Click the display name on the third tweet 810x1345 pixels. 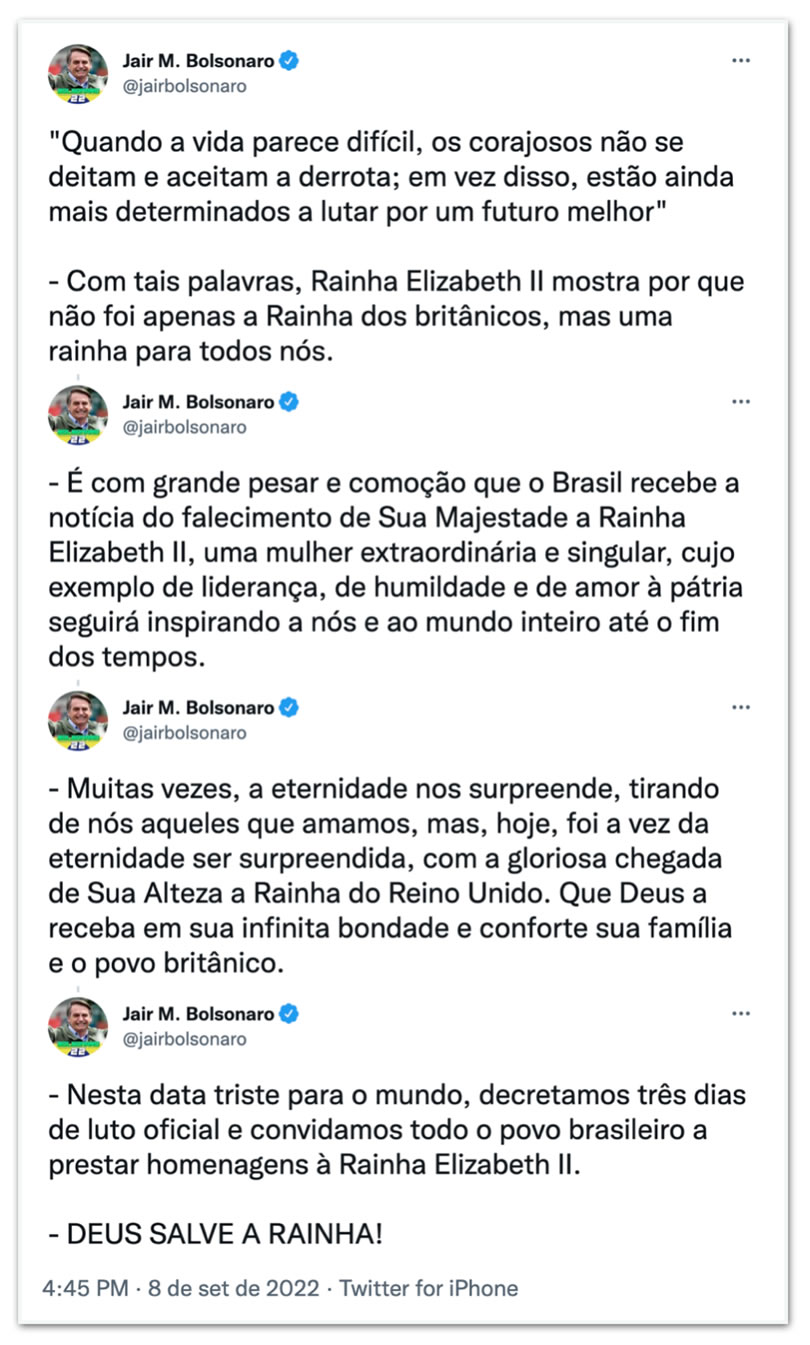coord(198,708)
